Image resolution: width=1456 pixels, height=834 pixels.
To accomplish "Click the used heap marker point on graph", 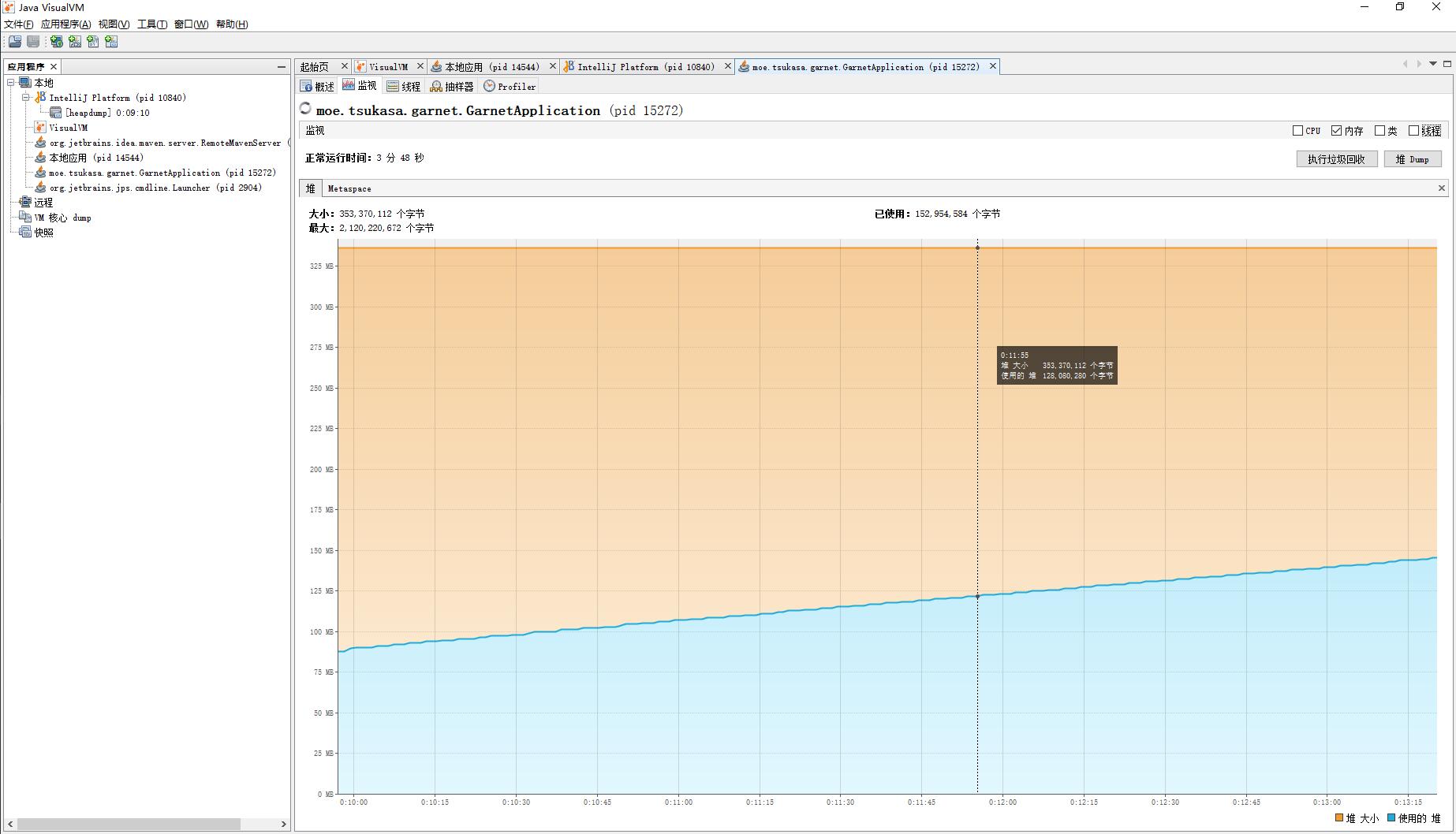I will [x=977, y=597].
